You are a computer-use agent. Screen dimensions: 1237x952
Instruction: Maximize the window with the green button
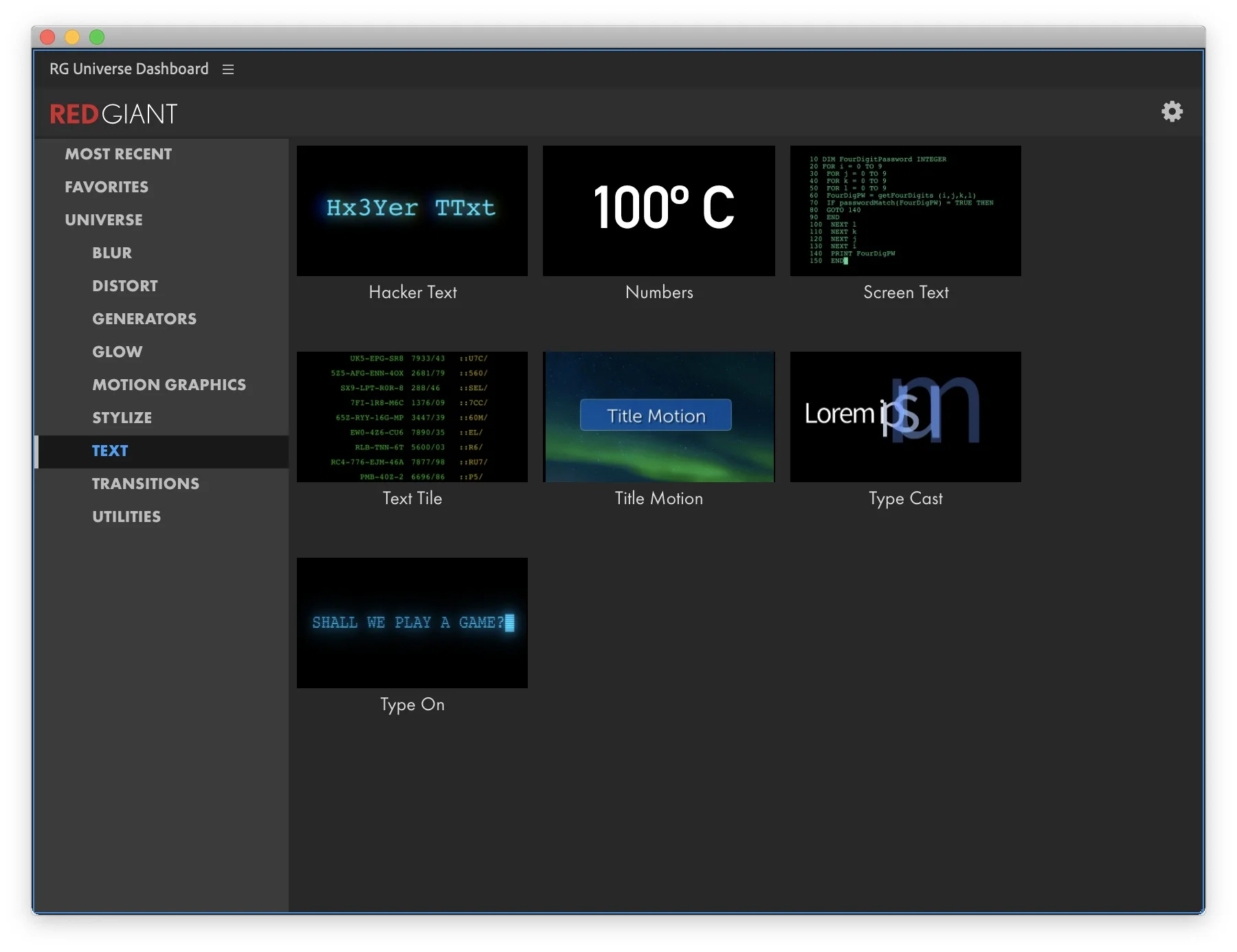pyautogui.click(x=97, y=37)
